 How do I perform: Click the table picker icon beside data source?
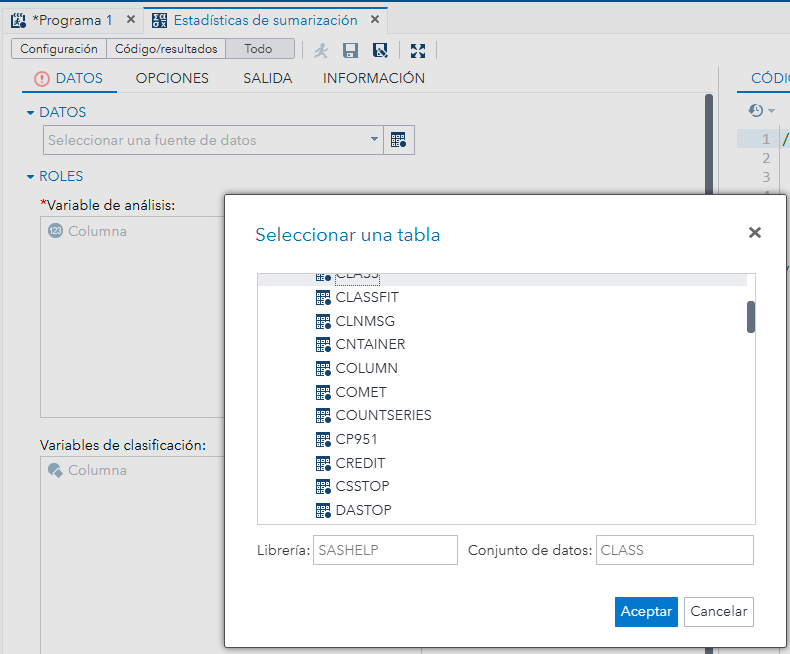point(399,141)
